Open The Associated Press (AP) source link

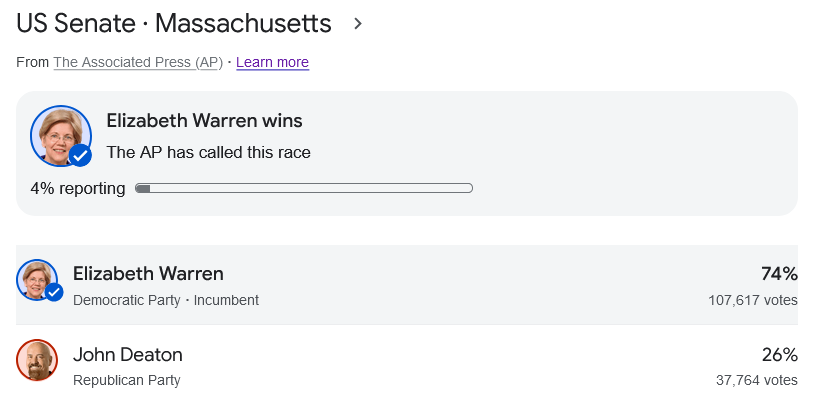(x=138, y=62)
